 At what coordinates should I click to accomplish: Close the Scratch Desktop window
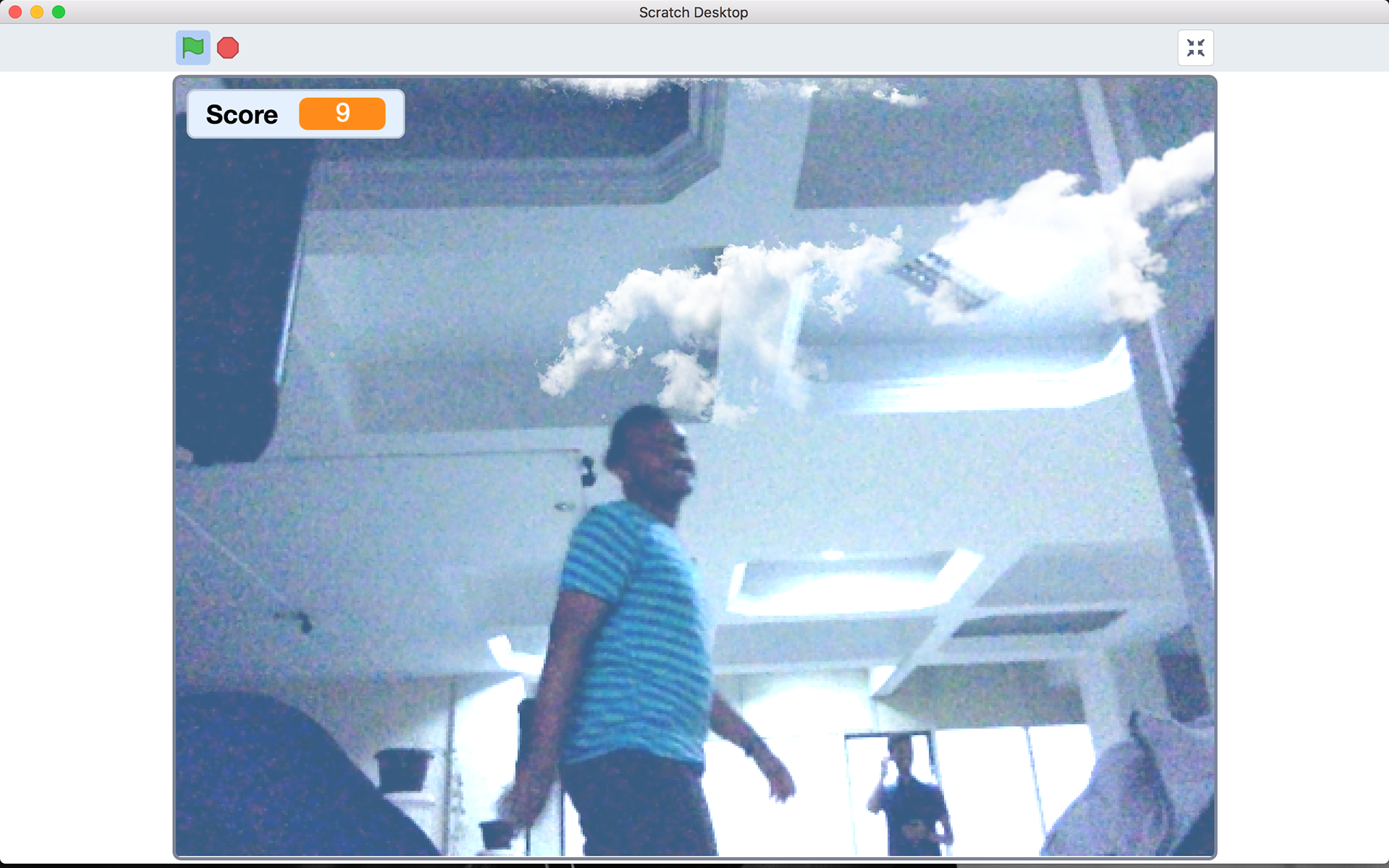coord(15,12)
